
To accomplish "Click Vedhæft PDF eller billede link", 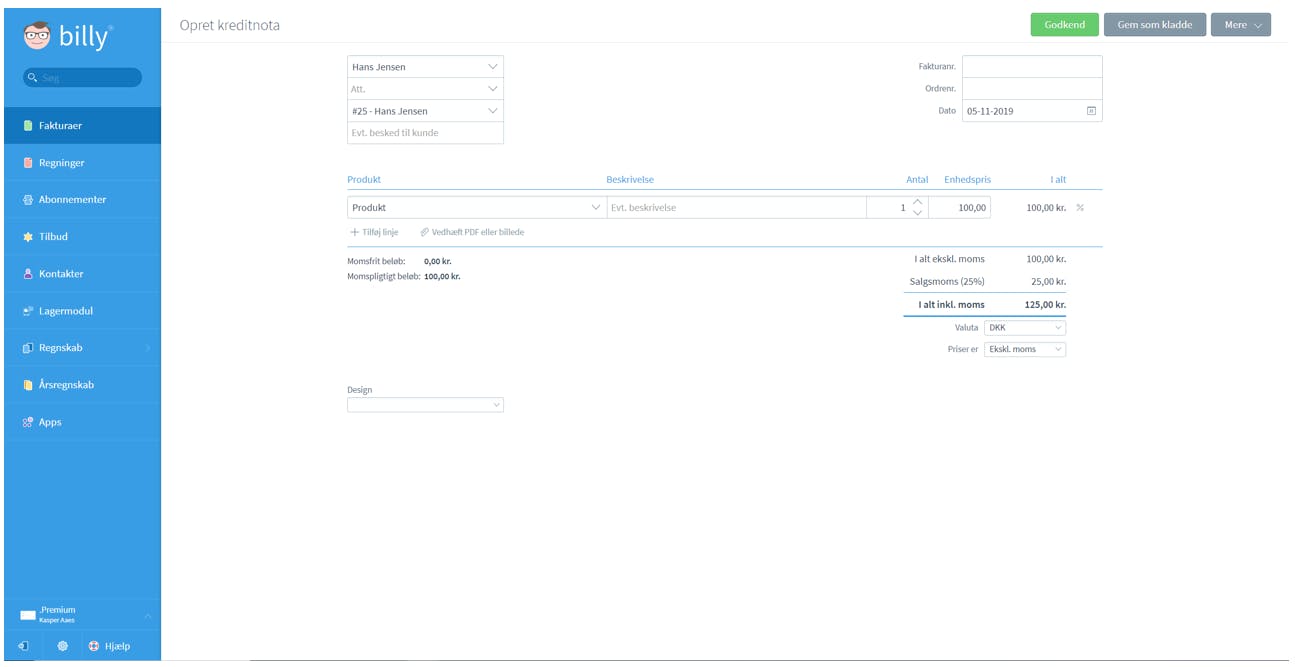I will [472, 232].
